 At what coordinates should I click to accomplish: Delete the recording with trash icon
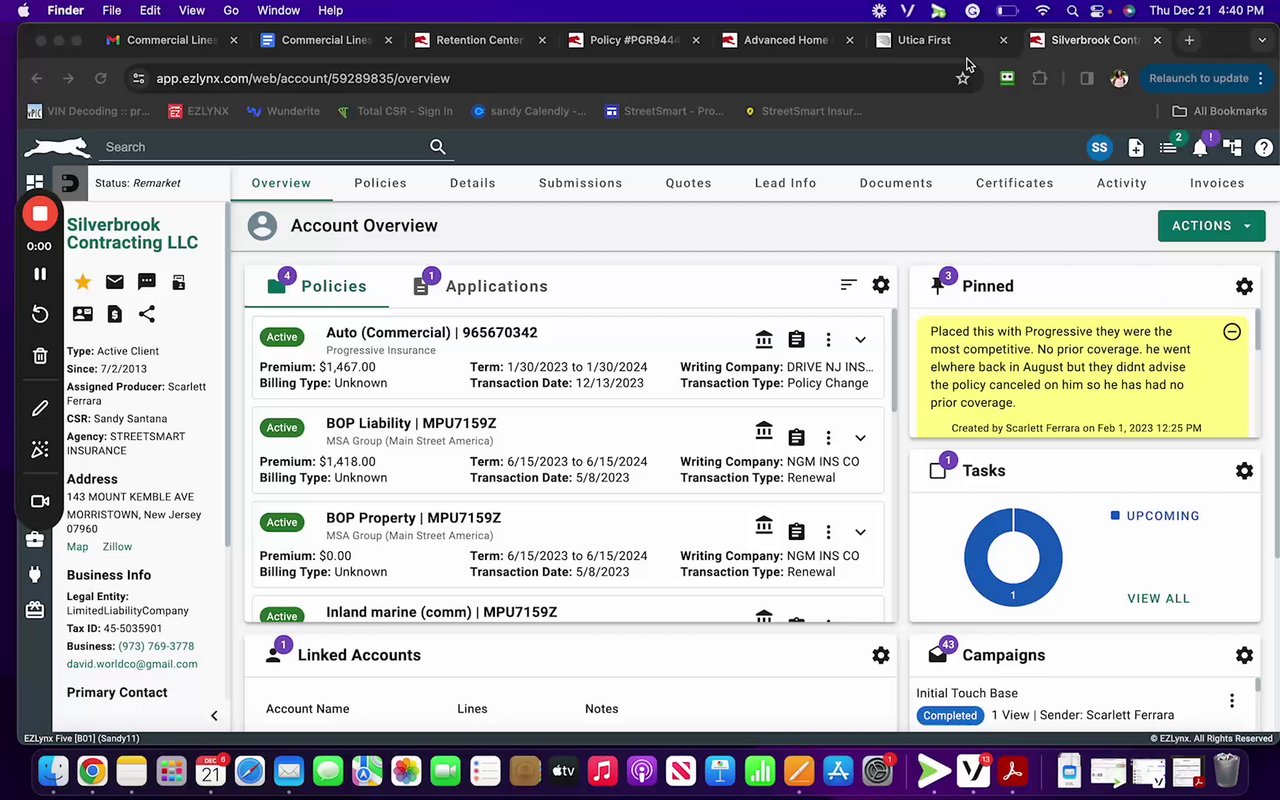tap(40, 355)
